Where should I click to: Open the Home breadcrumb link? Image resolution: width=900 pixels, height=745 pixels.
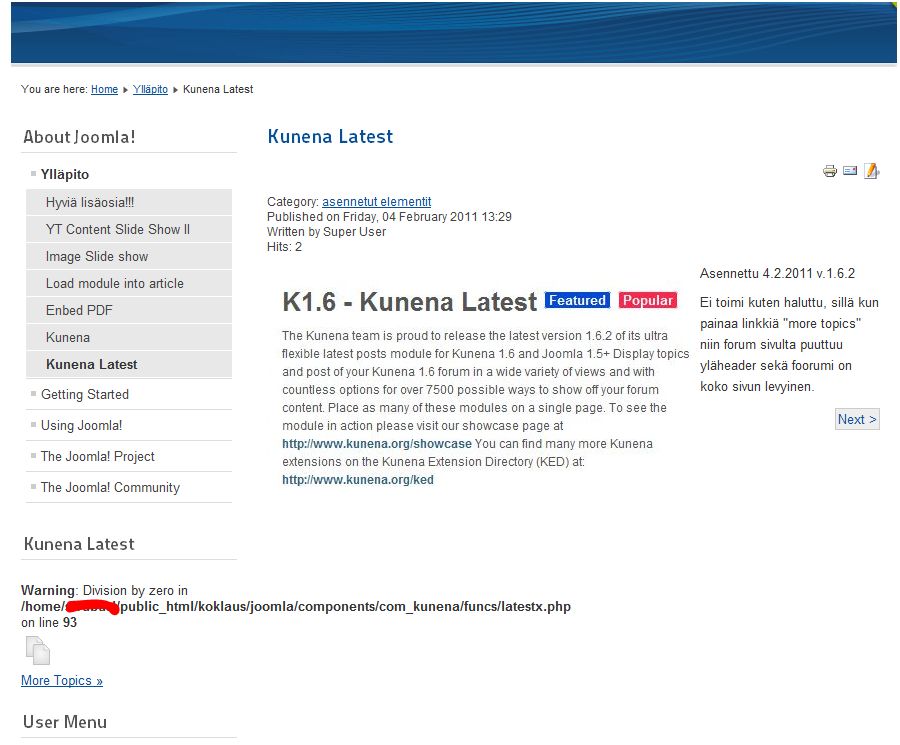click(x=104, y=89)
